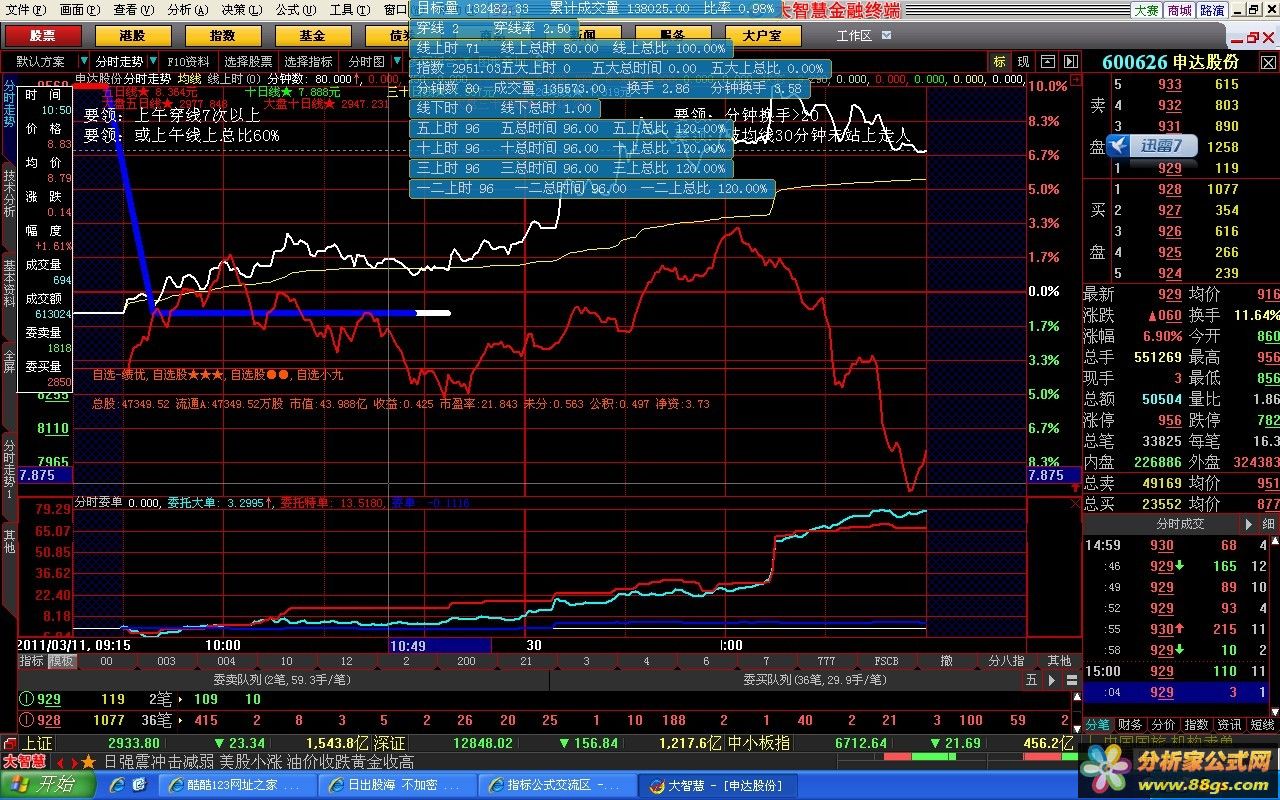Open the 分析(A) menu
Viewport: 1280px width, 800px height.
pyautogui.click(x=187, y=10)
